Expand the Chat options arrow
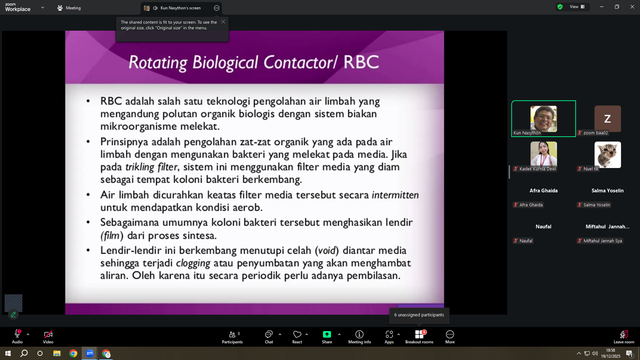Image resolution: width=640 pixels, height=360 pixels. (280, 334)
